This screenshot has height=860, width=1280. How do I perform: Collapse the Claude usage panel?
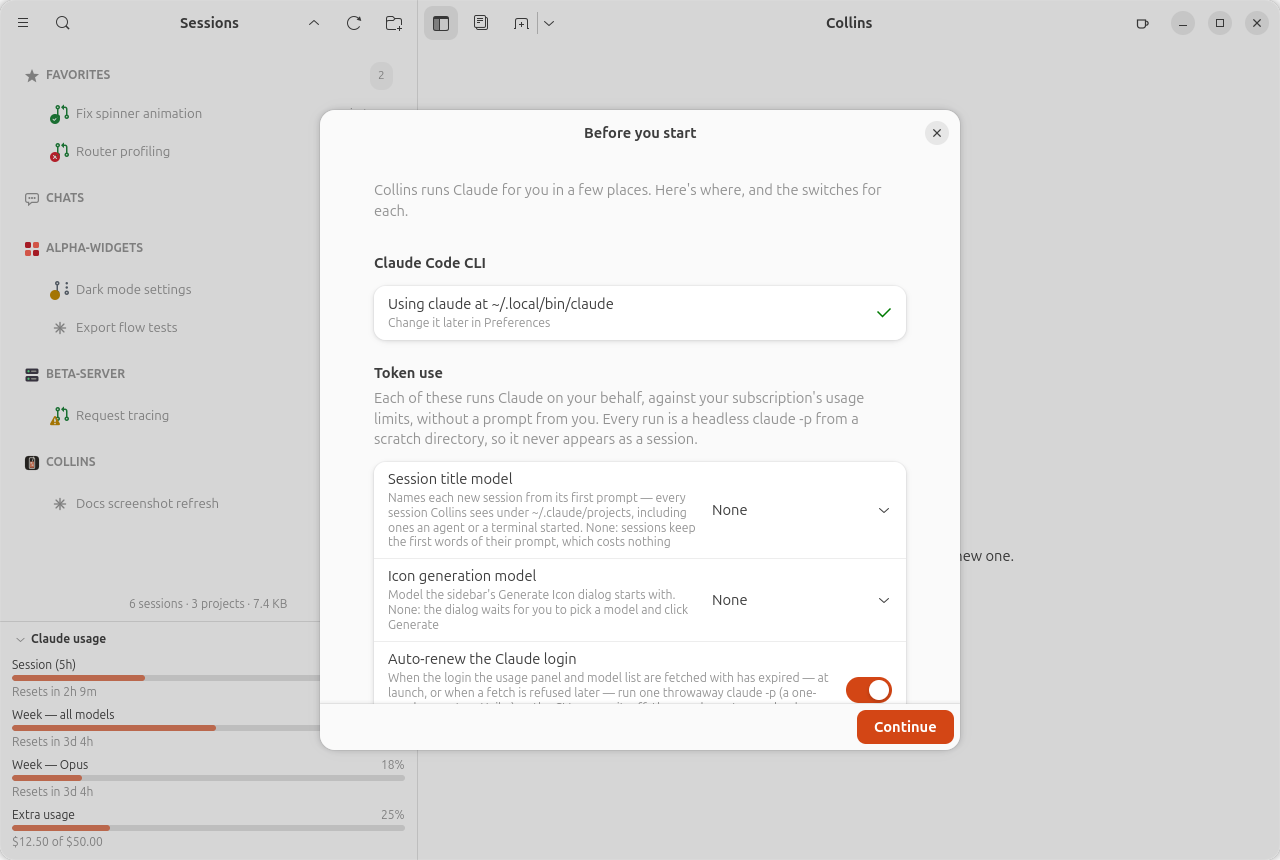(19, 639)
